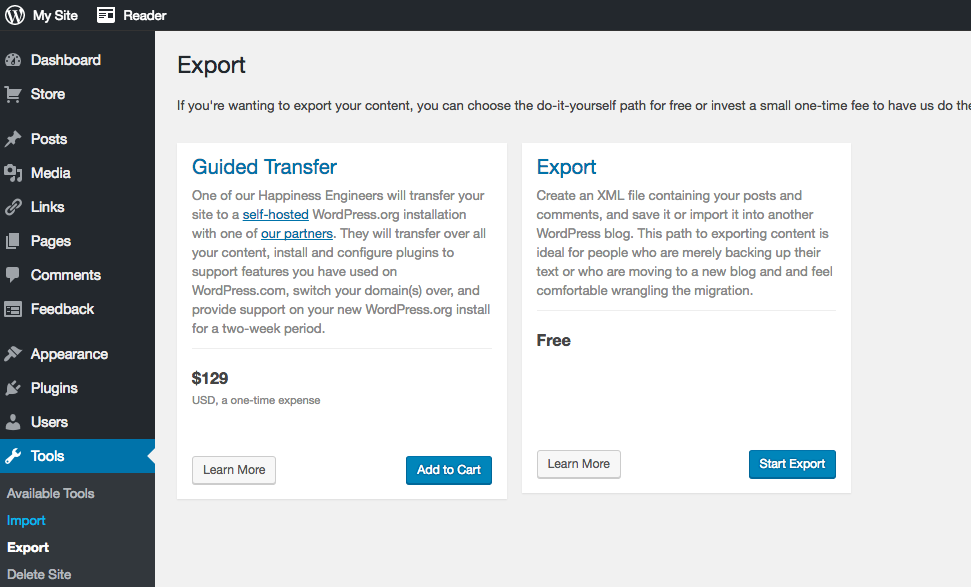Open the our partners link

click(297, 233)
